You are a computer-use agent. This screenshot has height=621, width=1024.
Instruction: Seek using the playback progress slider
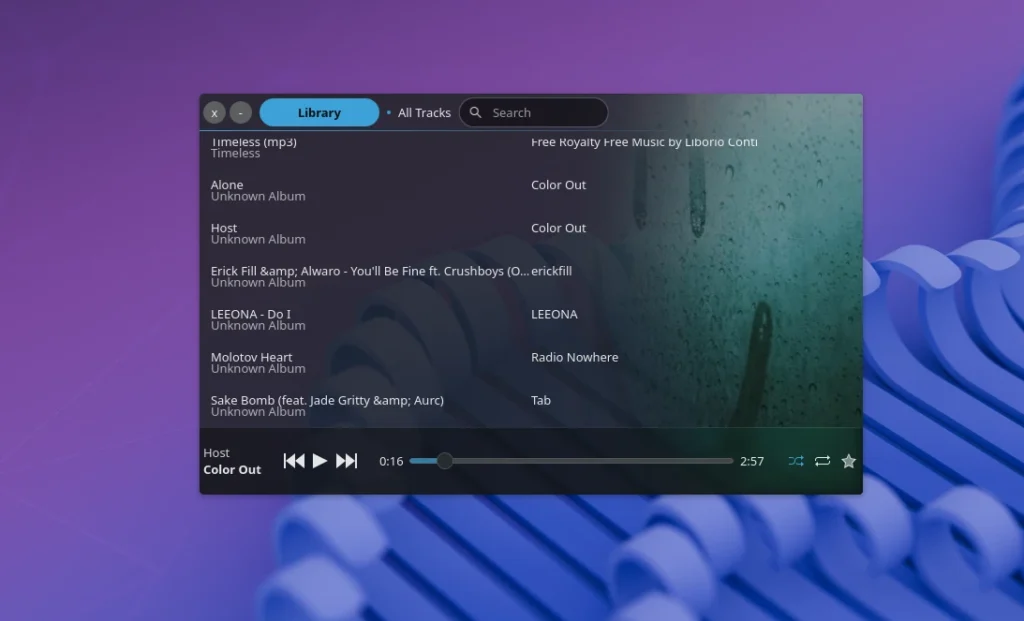pyautogui.click(x=570, y=461)
